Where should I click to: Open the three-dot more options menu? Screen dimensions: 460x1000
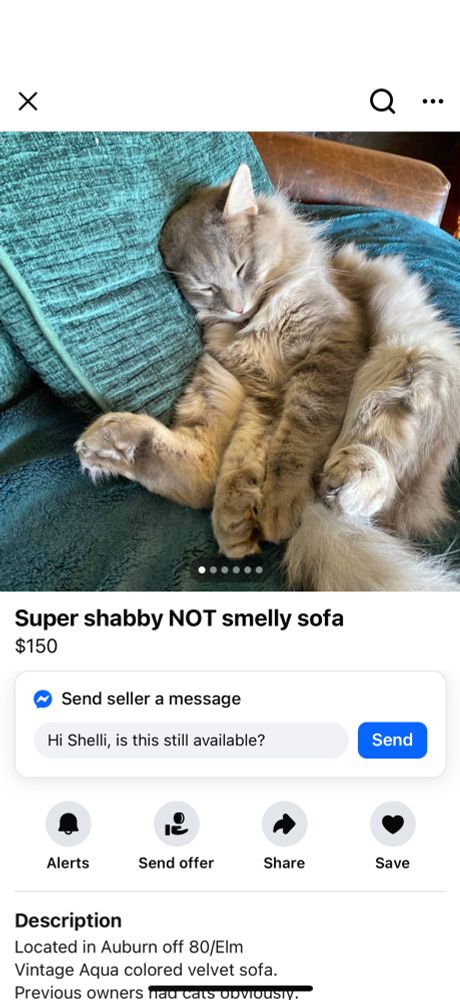pos(433,101)
